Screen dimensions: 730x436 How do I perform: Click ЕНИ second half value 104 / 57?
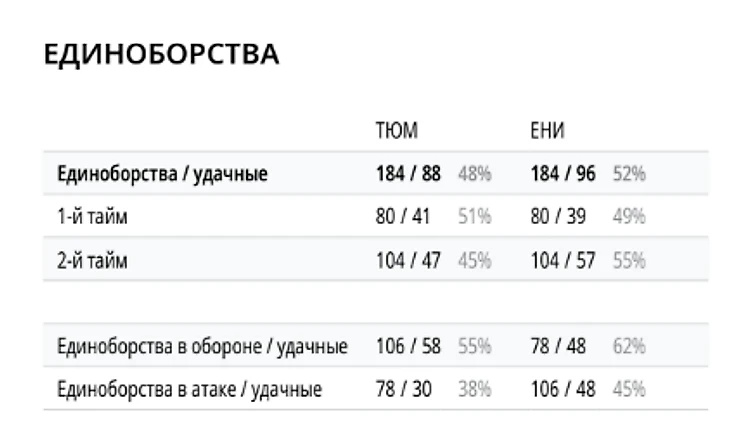coord(563,260)
